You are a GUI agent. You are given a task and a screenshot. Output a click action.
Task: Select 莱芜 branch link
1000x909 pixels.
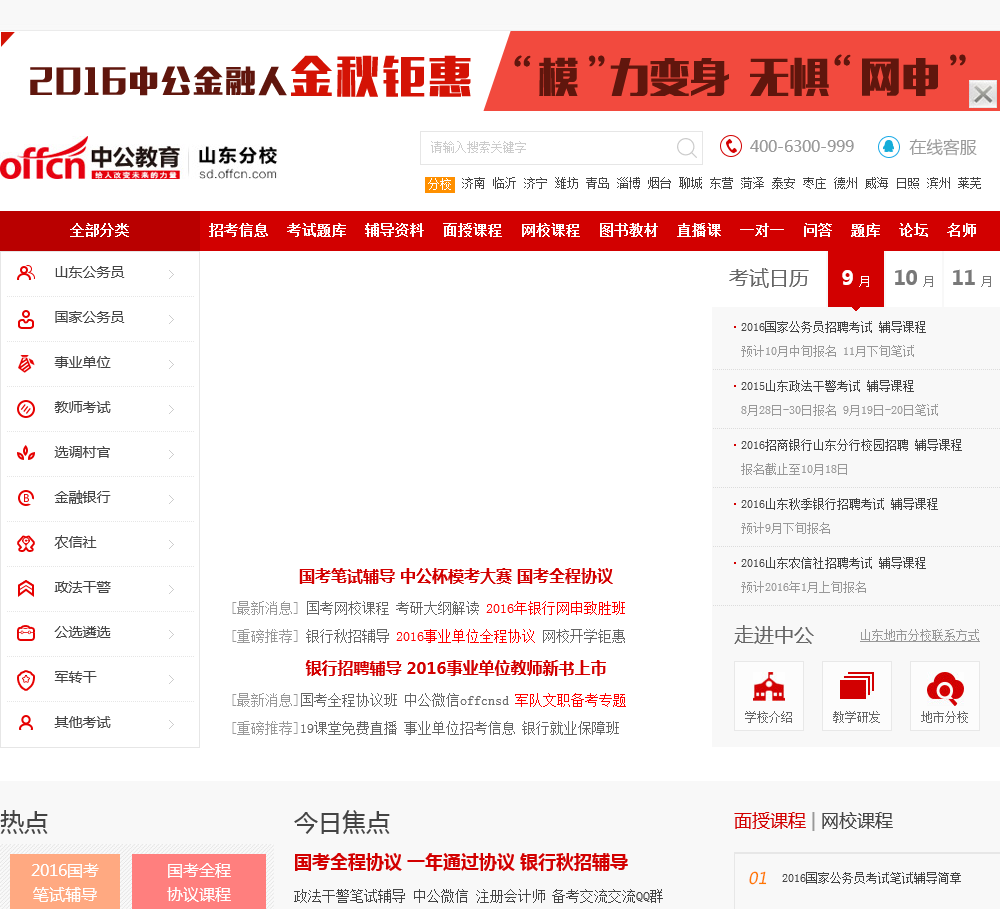969,184
